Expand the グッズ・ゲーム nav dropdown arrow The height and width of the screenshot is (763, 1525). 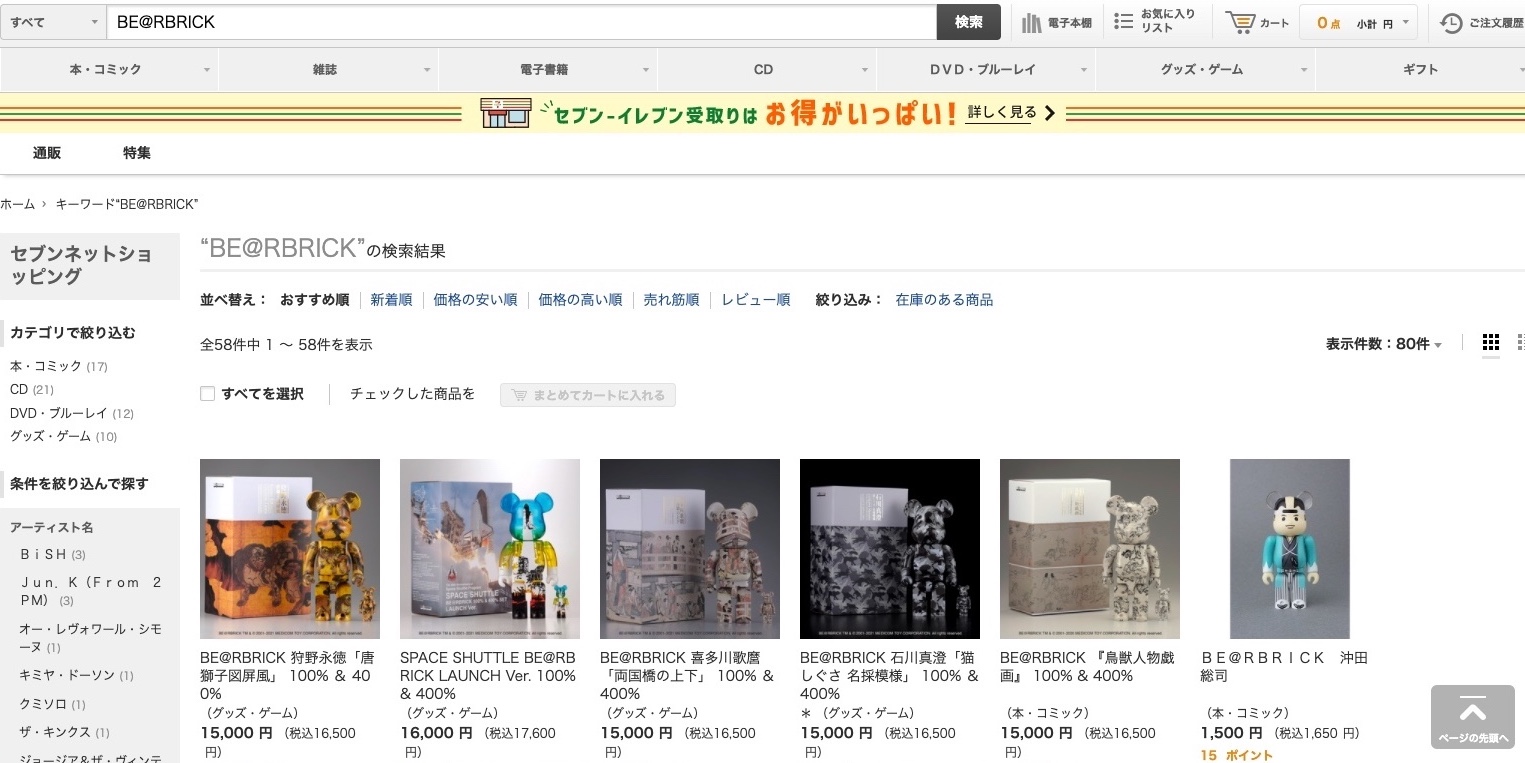point(1304,70)
